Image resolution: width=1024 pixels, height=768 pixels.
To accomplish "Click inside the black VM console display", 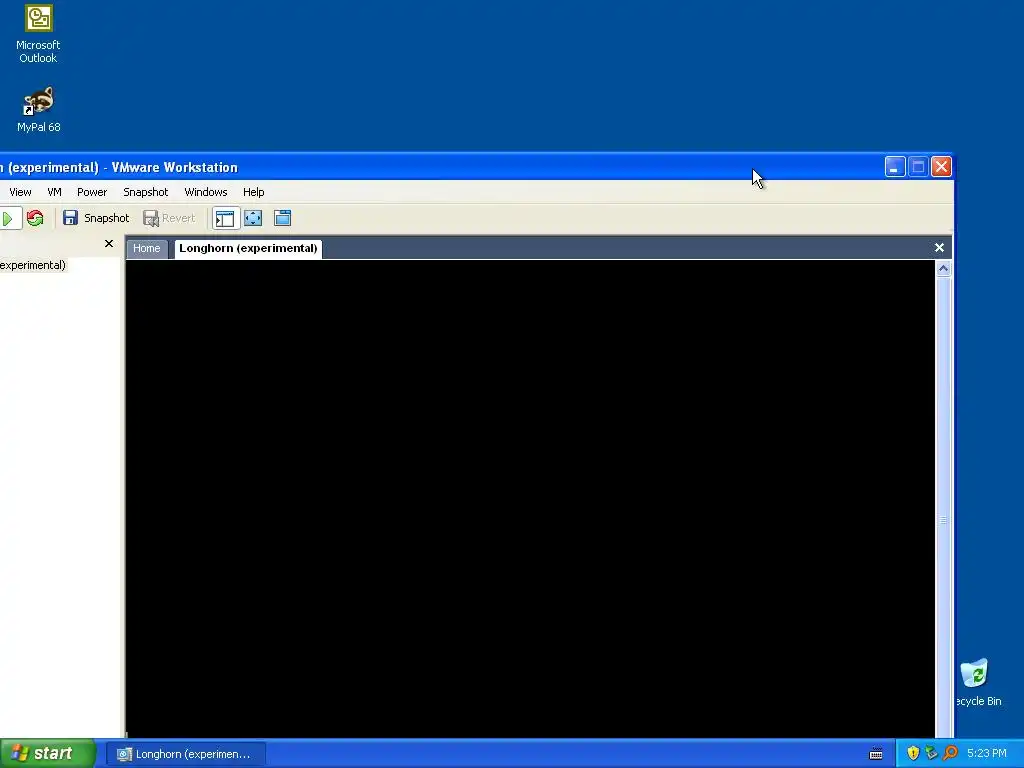I will [x=530, y=498].
